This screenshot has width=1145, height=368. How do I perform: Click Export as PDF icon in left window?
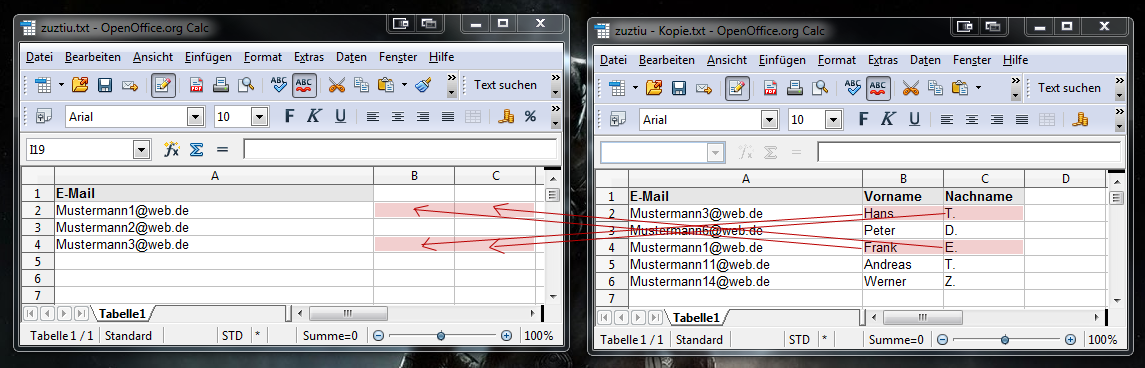pos(196,85)
